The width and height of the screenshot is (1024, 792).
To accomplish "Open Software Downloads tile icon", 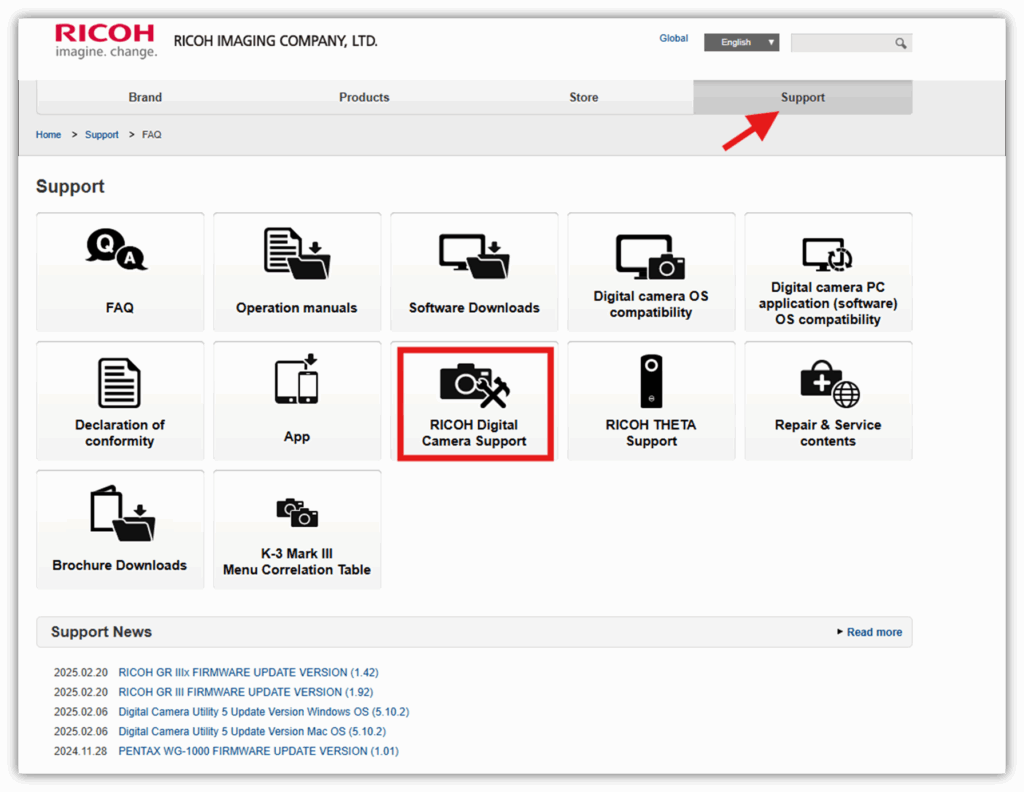I will tap(473, 254).
